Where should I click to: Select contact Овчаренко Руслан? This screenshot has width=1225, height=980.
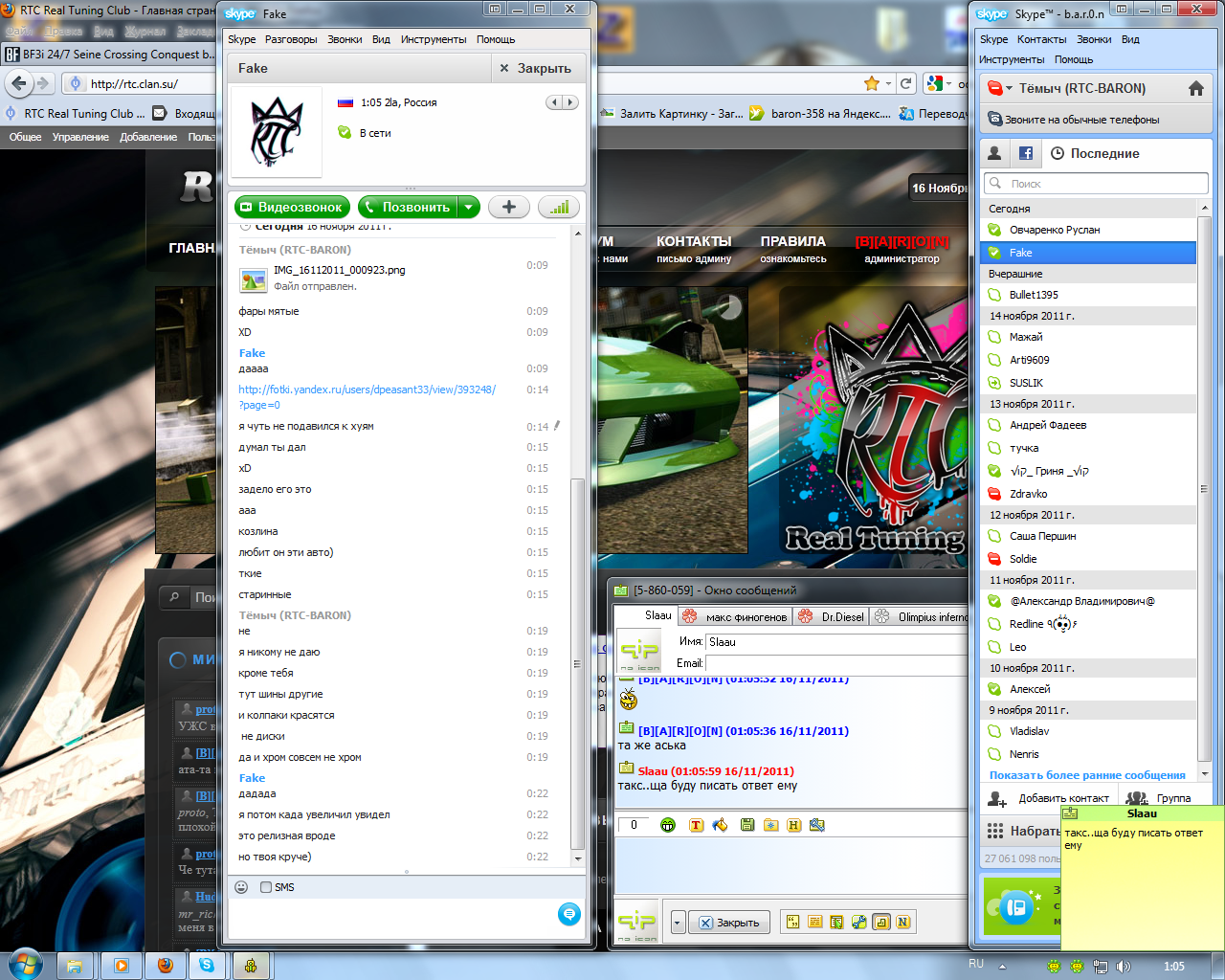1089,230
